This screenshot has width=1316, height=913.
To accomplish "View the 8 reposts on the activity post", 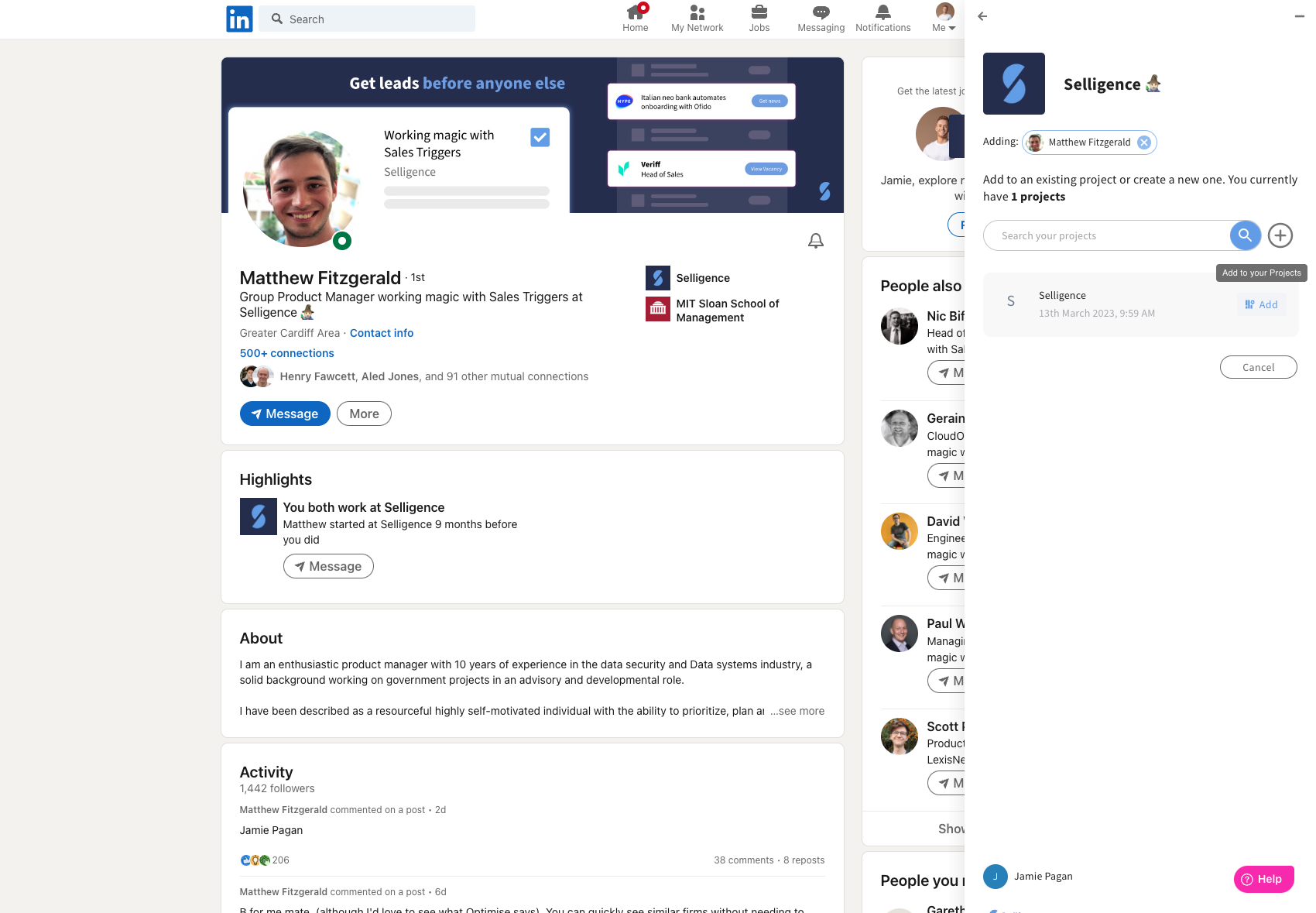I will tap(804, 860).
